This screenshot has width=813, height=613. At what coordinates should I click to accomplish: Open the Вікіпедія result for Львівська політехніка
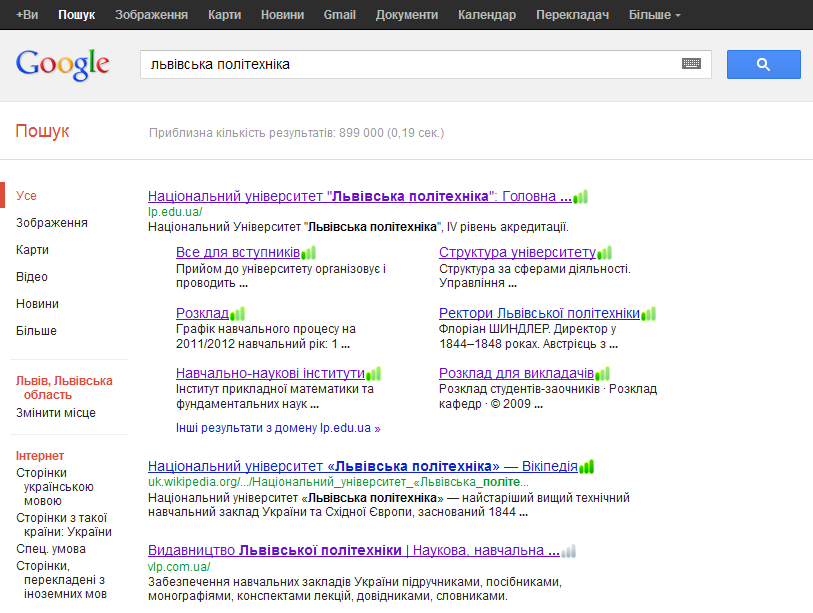(x=363, y=466)
